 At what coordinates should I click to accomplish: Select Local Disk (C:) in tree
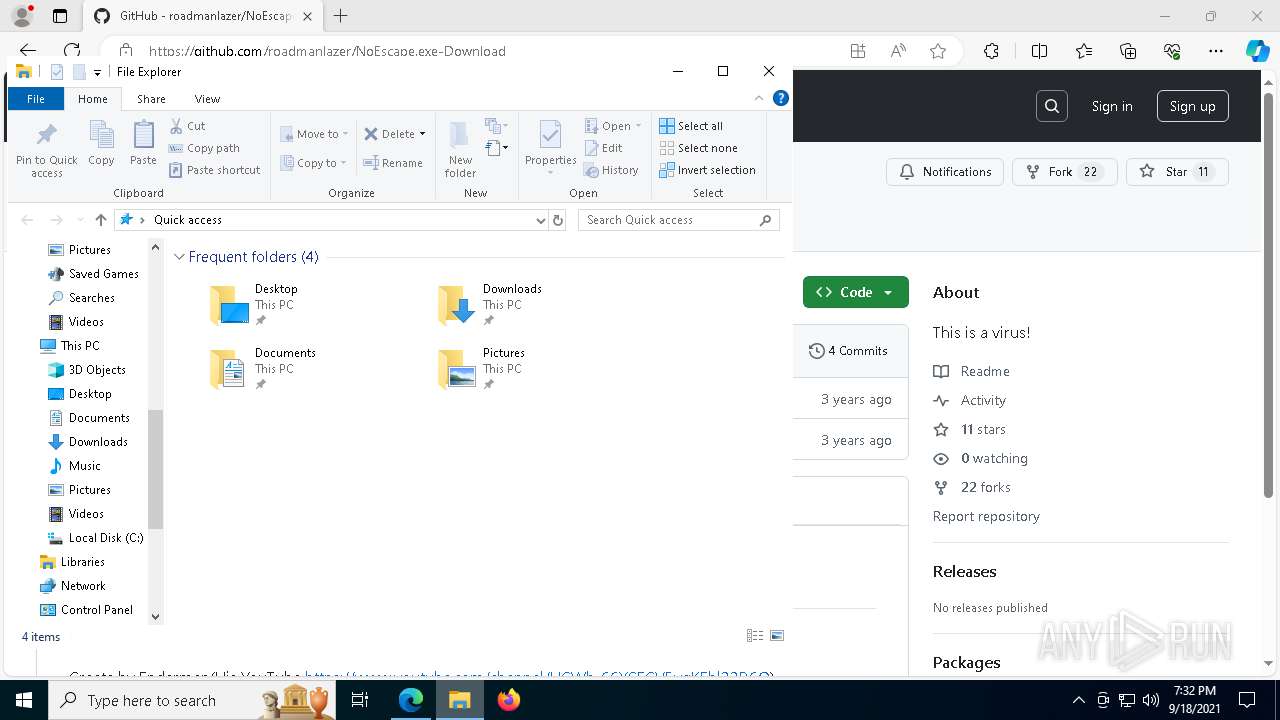pos(95,538)
